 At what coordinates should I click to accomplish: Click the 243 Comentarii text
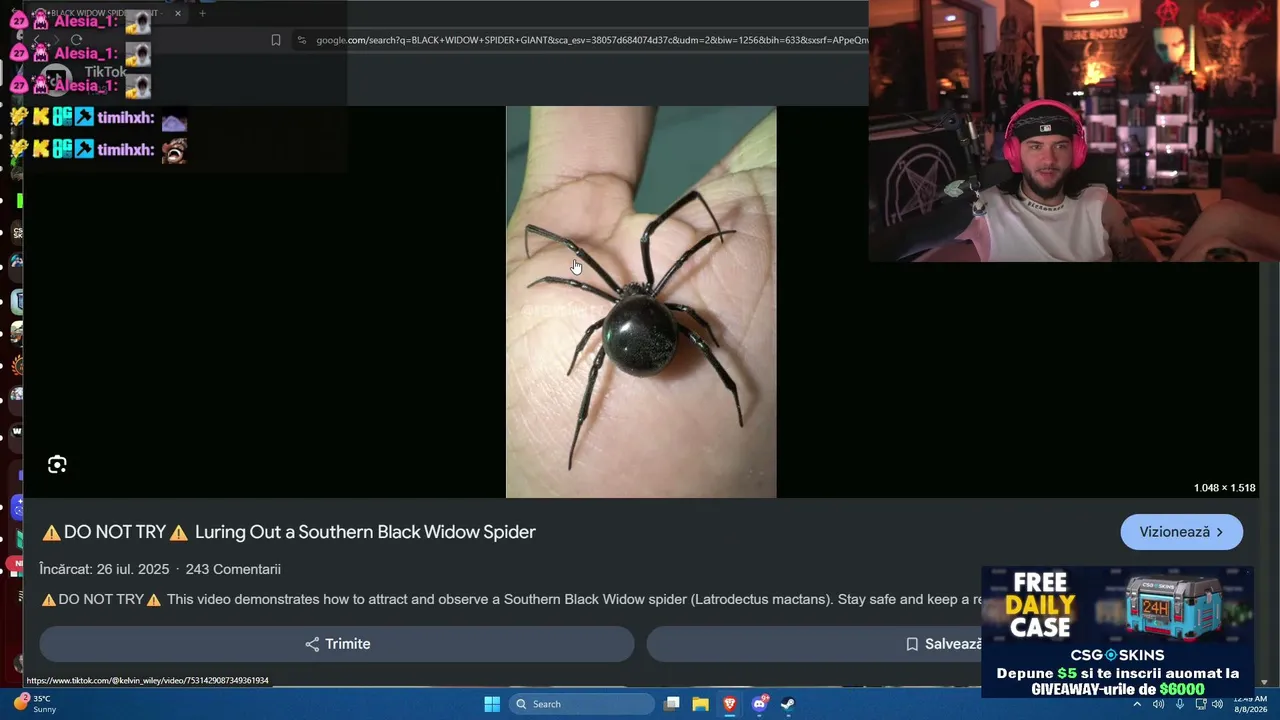pos(233,569)
